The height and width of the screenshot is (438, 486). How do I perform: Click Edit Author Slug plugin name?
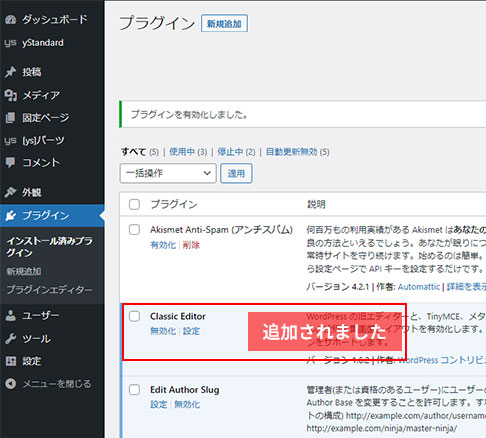(185, 390)
